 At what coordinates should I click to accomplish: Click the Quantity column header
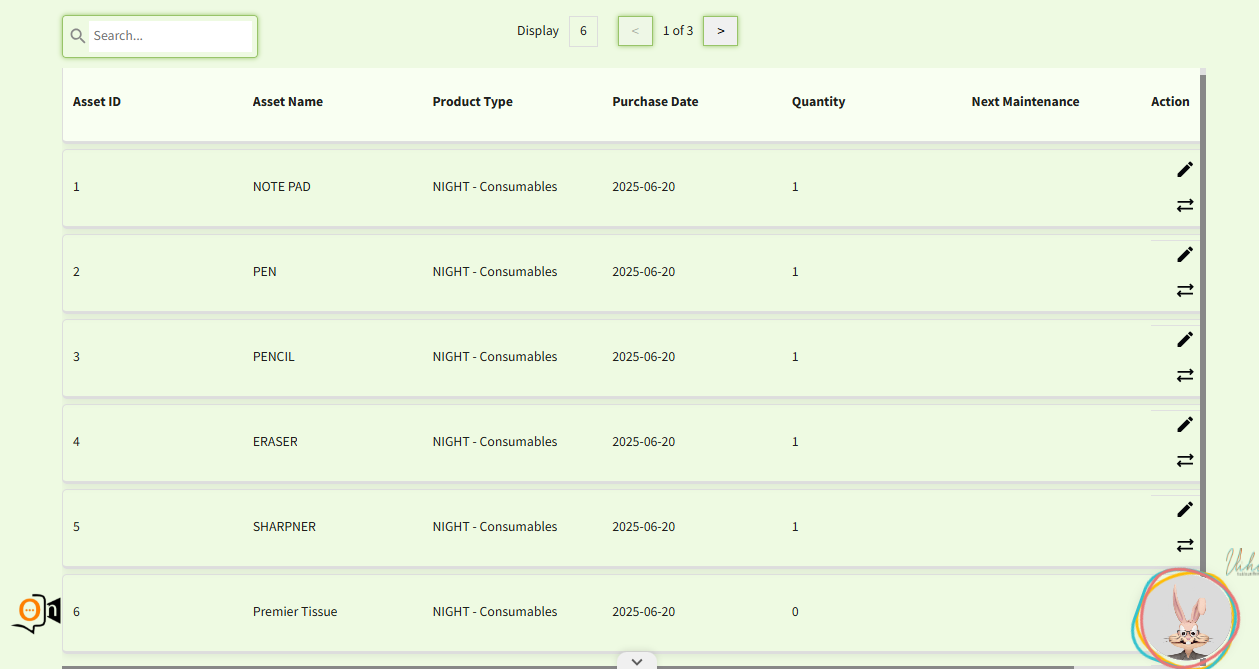pyautogui.click(x=819, y=102)
